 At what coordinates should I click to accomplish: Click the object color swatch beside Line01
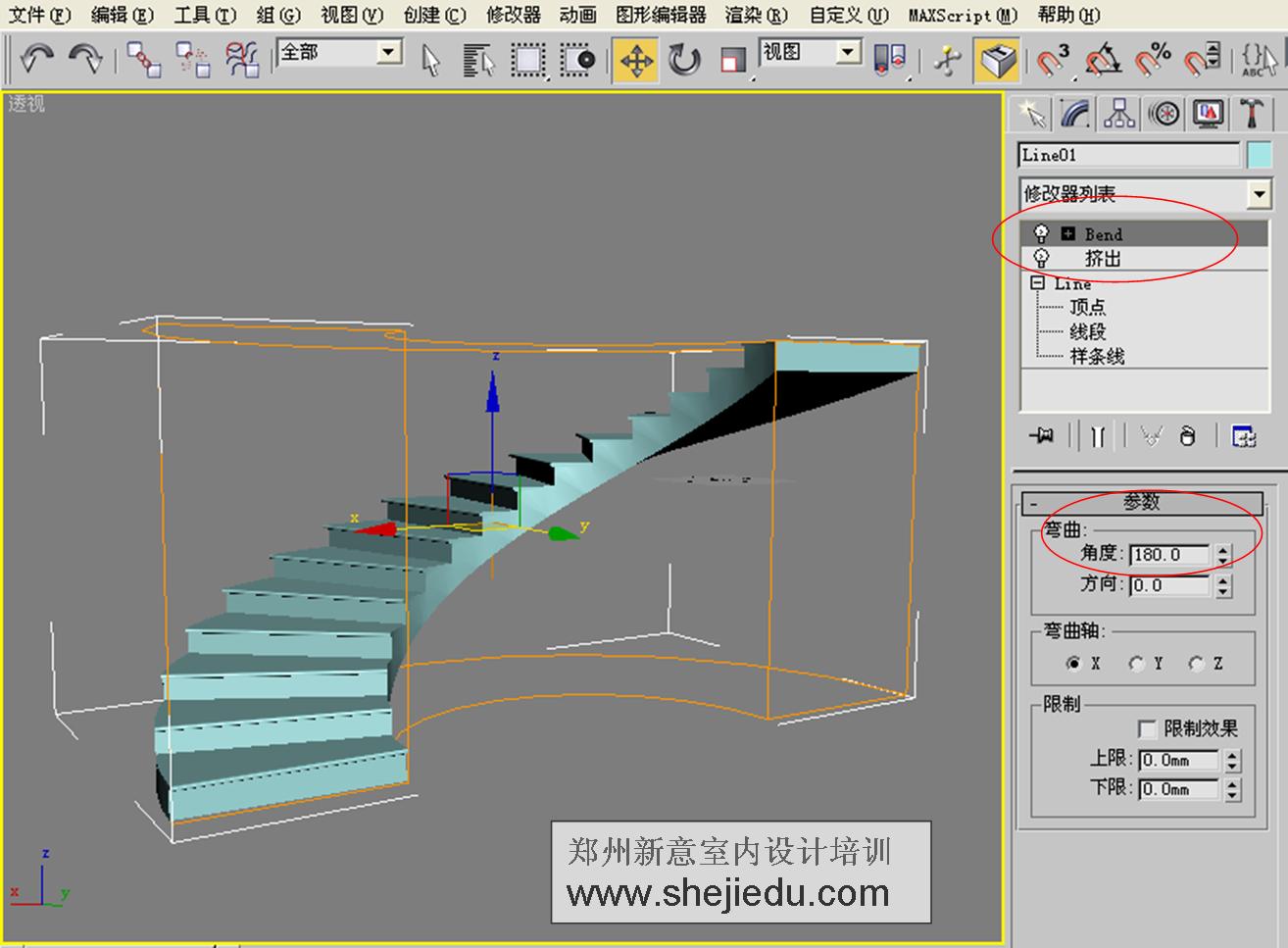1259,154
